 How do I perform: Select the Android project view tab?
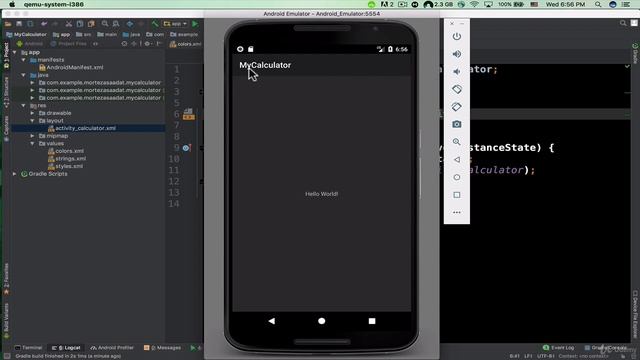point(29,44)
